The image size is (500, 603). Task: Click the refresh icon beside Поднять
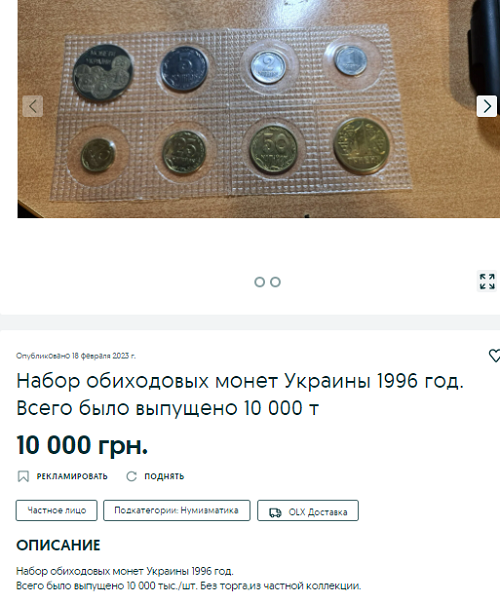tap(132, 476)
